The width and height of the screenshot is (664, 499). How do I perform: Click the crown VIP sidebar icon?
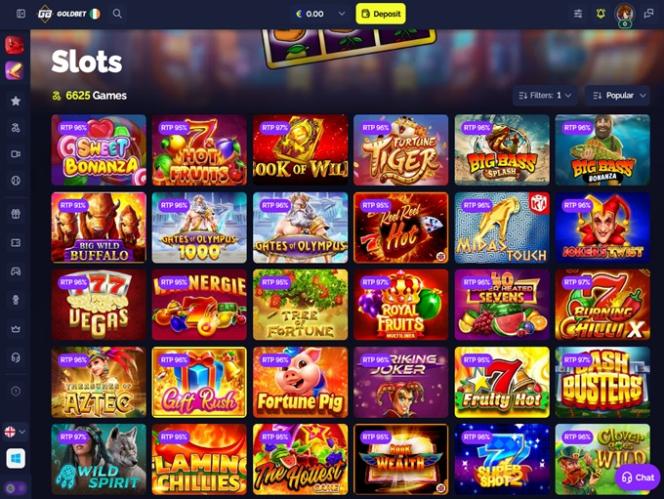click(16, 329)
